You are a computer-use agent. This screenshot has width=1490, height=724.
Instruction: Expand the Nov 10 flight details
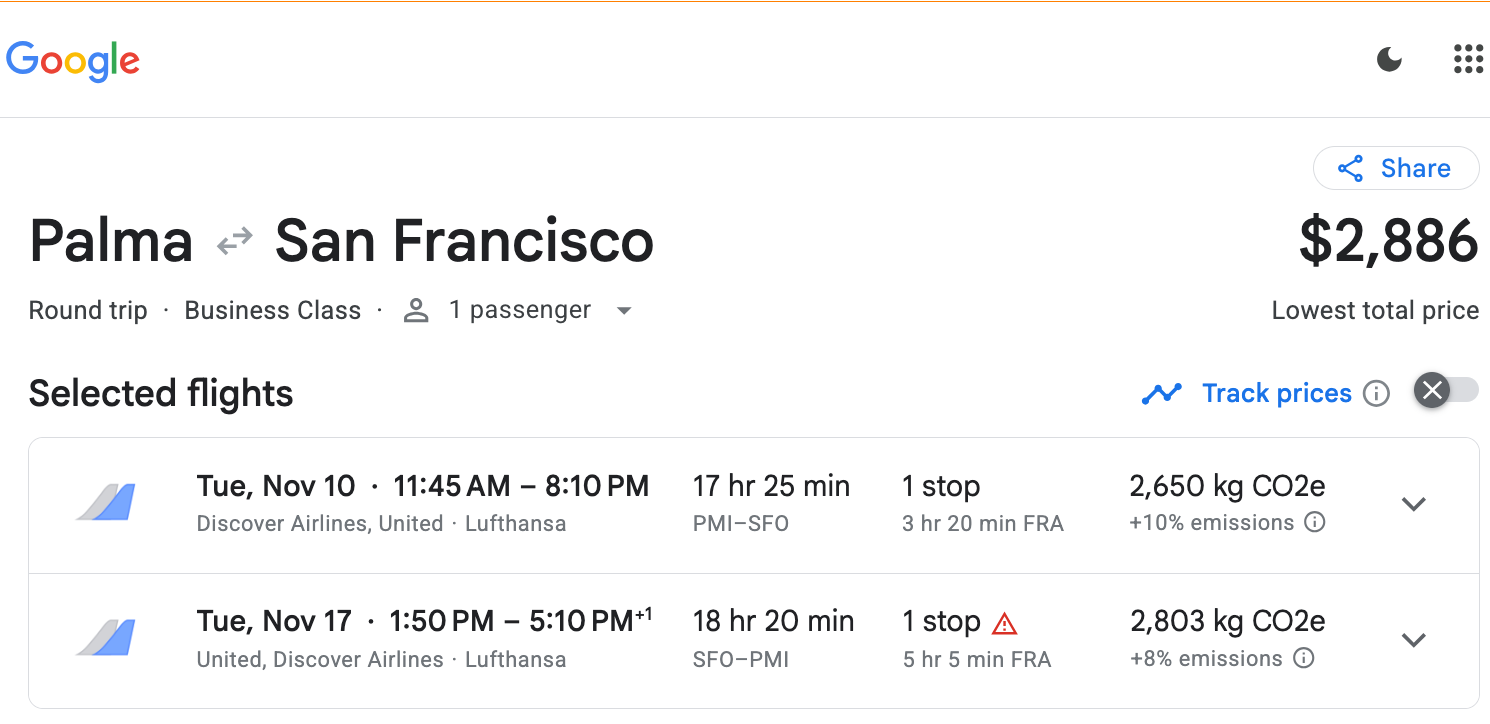click(1413, 504)
